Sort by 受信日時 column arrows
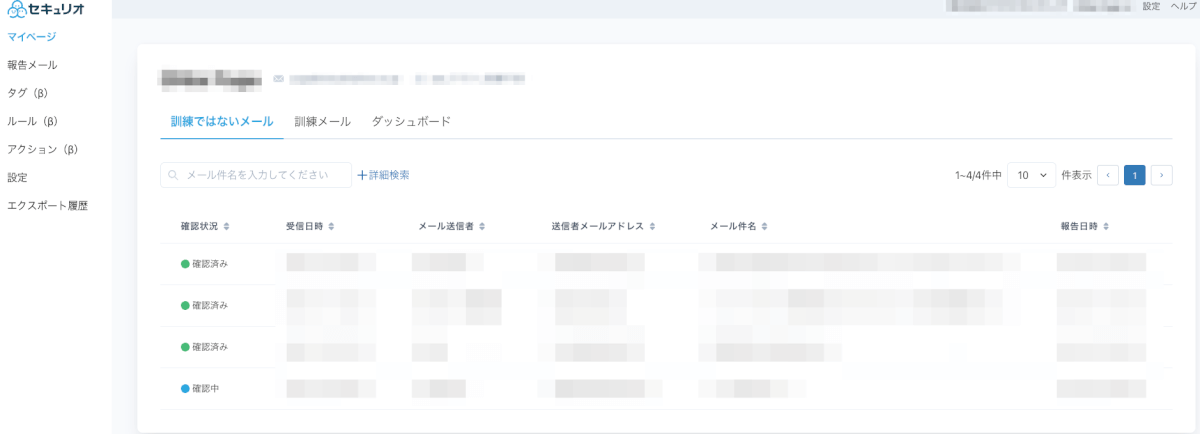The height and width of the screenshot is (434, 1200). pos(331,227)
